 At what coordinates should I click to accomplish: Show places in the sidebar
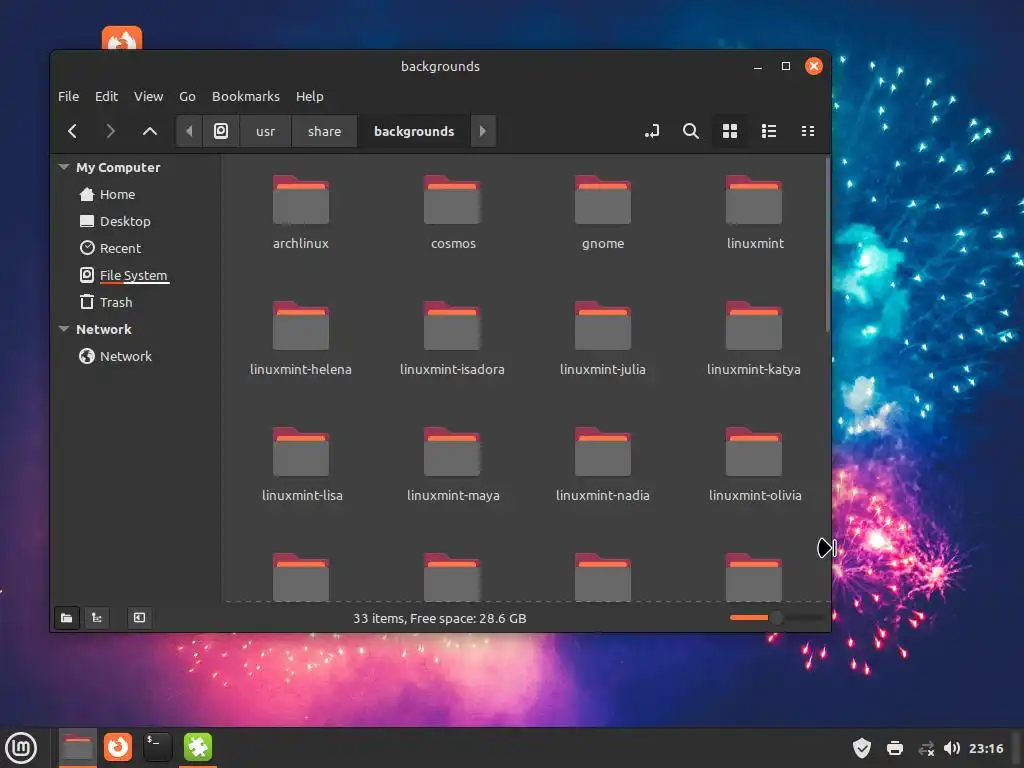coord(67,618)
